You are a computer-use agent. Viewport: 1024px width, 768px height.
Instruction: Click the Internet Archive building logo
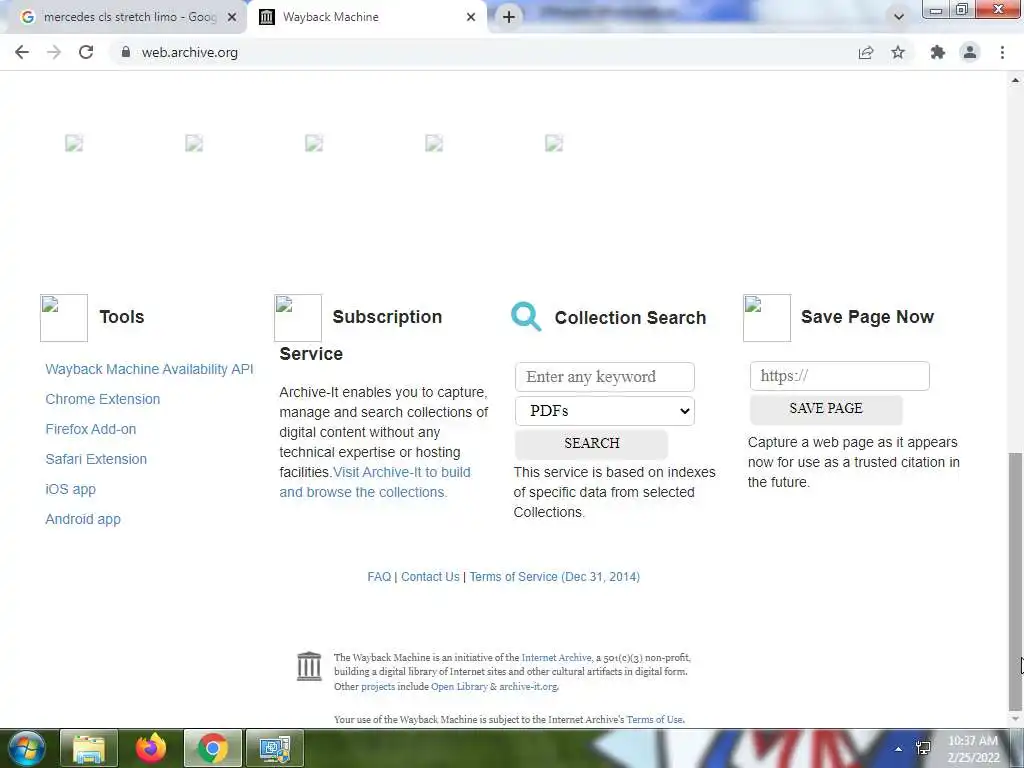pyautogui.click(x=309, y=666)
